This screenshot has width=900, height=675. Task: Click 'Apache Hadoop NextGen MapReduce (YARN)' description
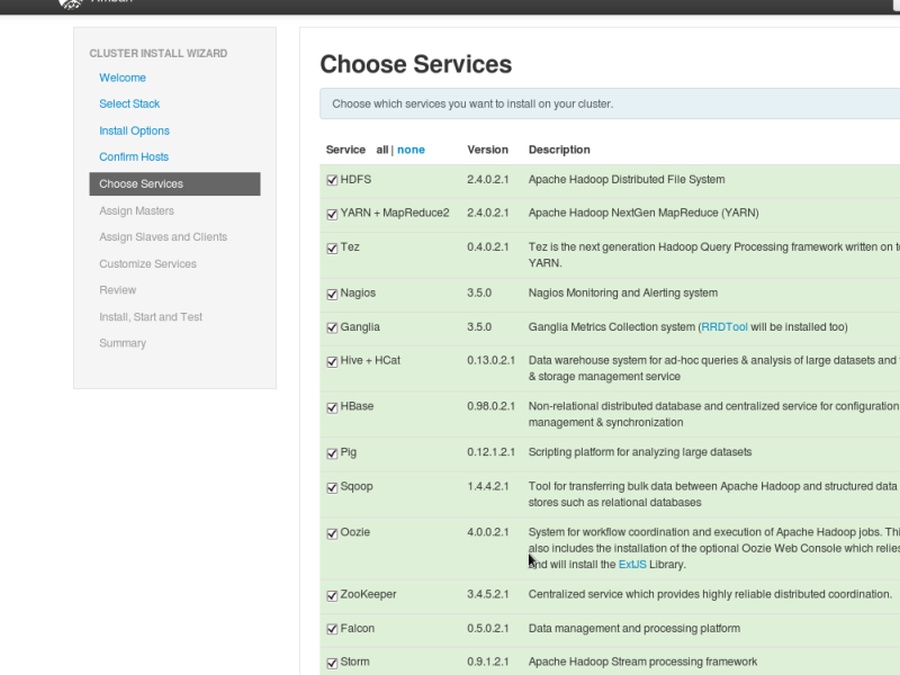[x=643, y=213]
